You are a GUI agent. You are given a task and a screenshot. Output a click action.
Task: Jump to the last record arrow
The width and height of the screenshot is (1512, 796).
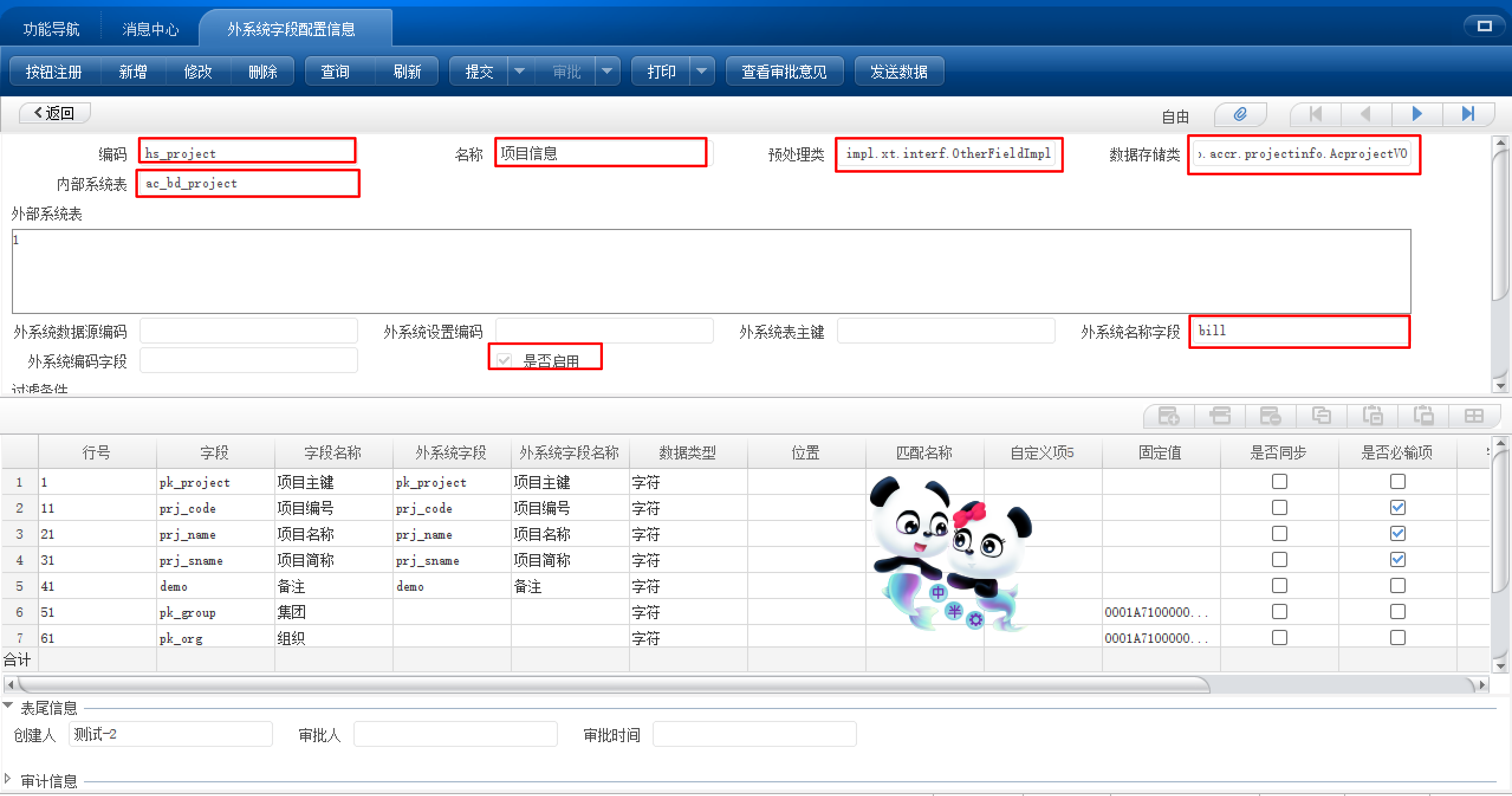[x=1468, y=114]
